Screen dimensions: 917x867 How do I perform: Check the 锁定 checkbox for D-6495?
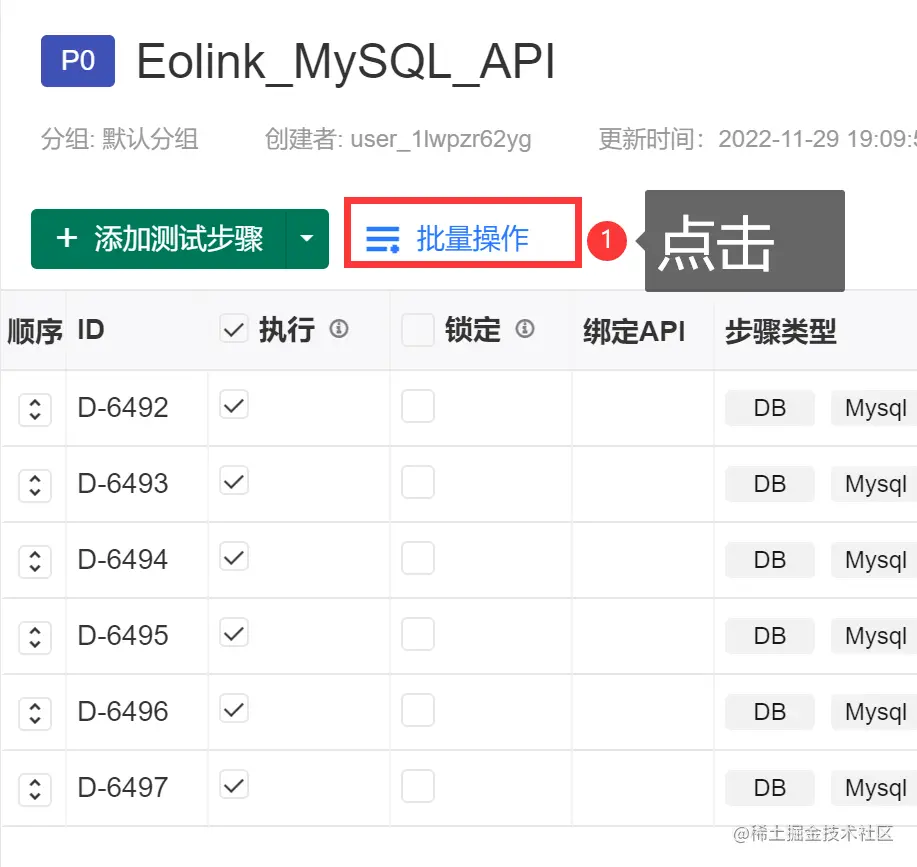click(418, 634)
